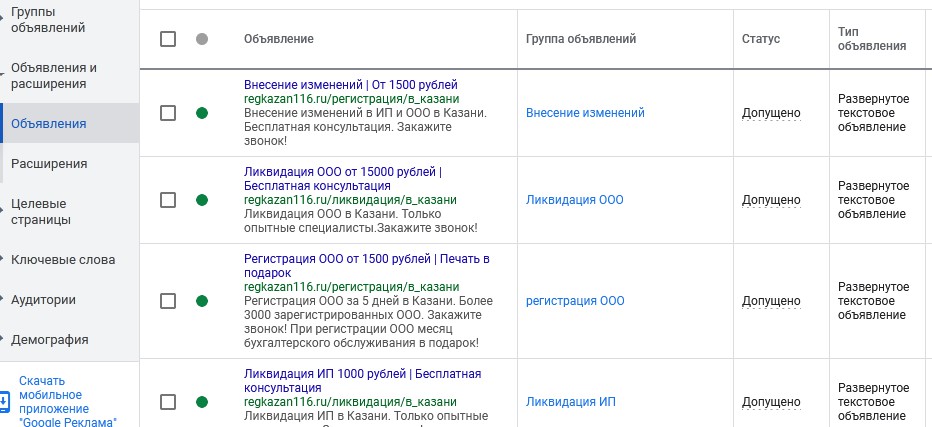The image size is (932, 427).
Task: Click the grey status dot column header
Action: [x=202, y=39]
